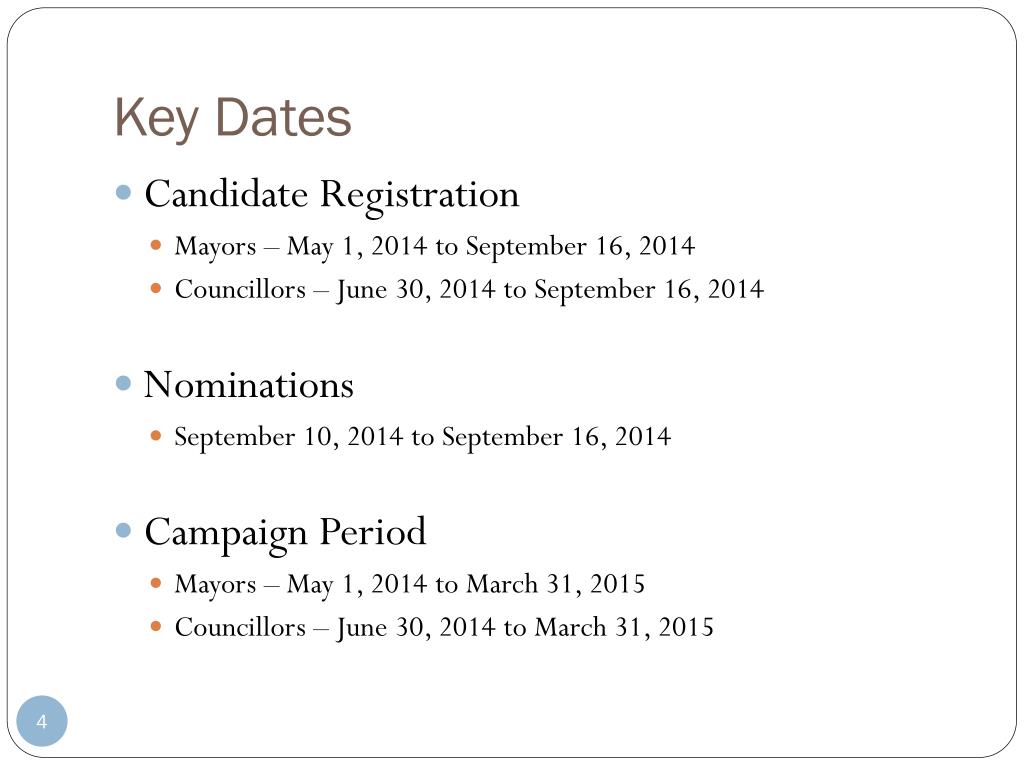Click the blue bullet beside Nominations
This screenshot has height=768, width=1024.
click(x=123, y=383)
